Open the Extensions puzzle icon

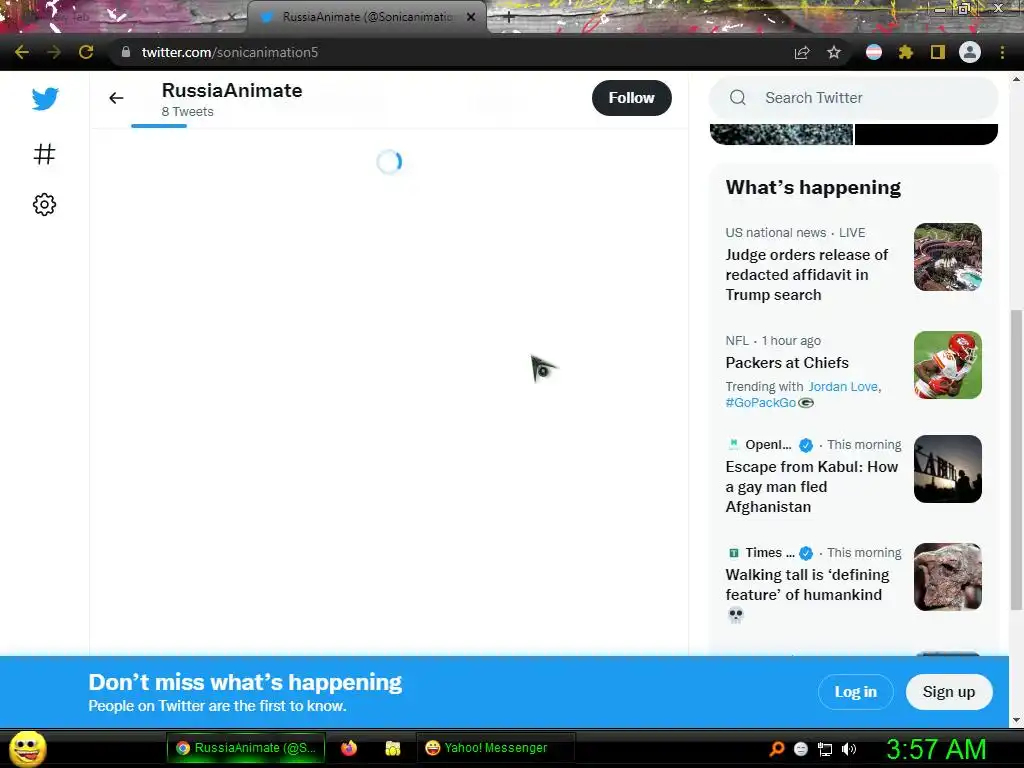click(x=906, y=52)
